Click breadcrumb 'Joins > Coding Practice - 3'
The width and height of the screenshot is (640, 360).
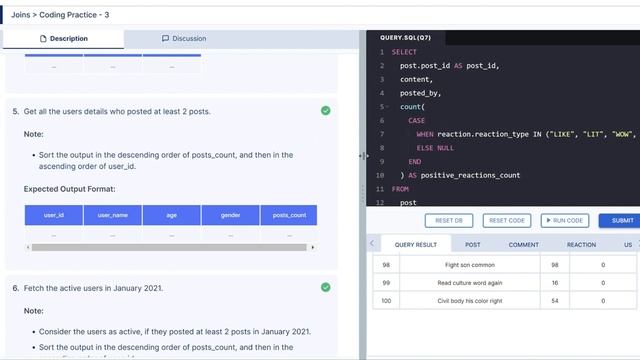60,15
